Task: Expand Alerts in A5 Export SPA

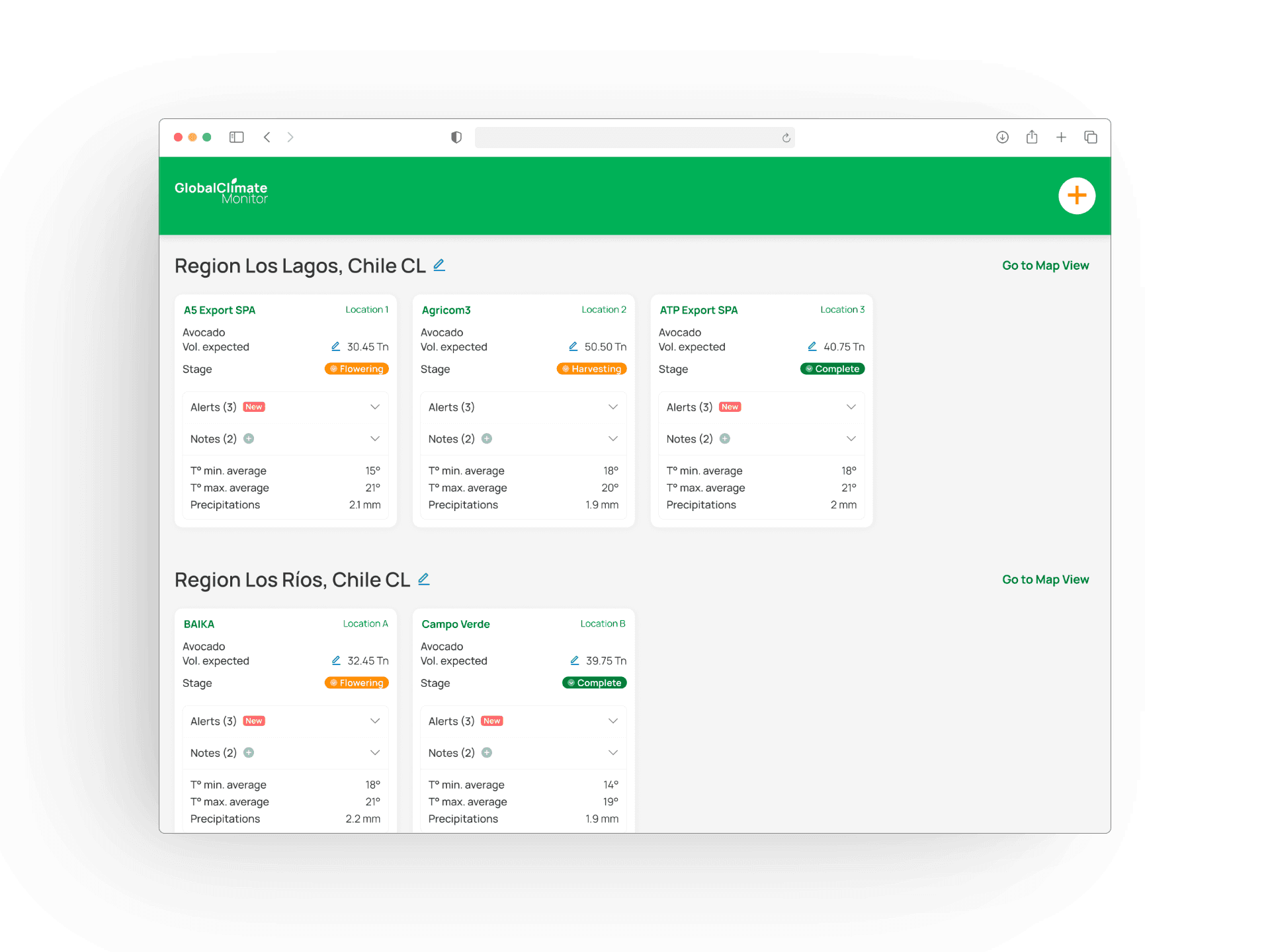Action: click(x=374, y=407)
